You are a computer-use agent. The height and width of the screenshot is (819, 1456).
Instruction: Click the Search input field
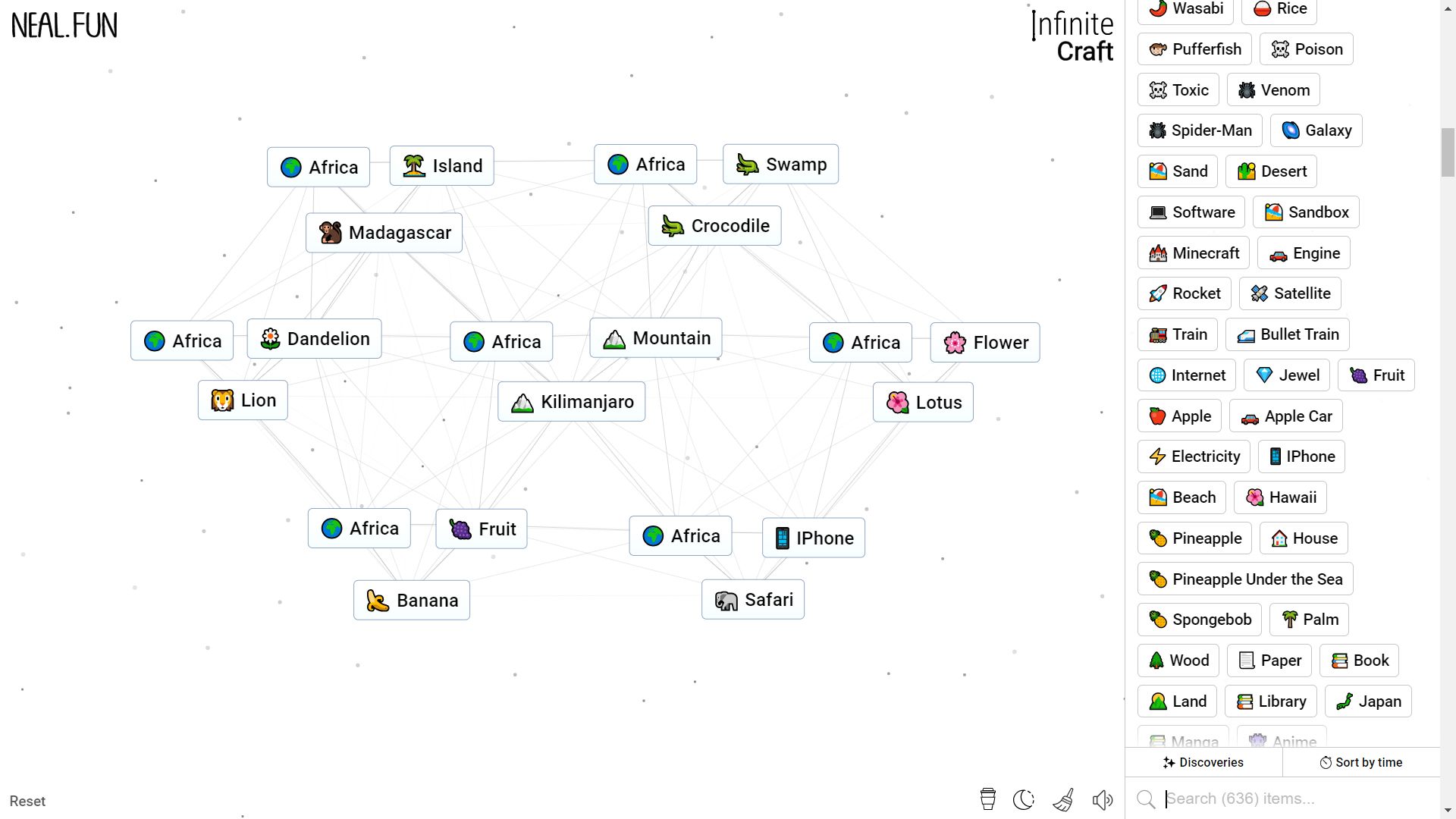pos(1287,798)
